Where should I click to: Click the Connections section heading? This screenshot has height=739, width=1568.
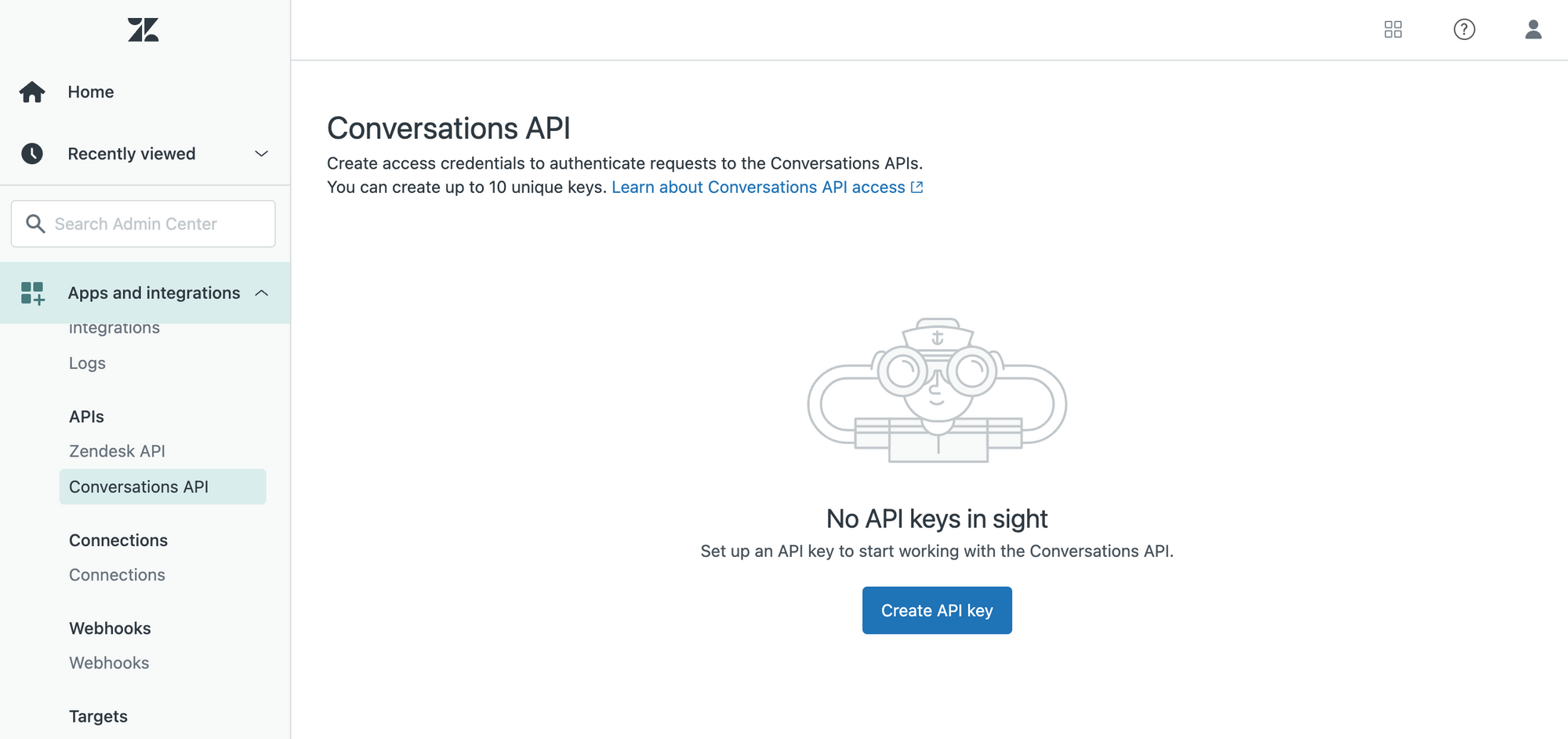(x=118, y=541)
